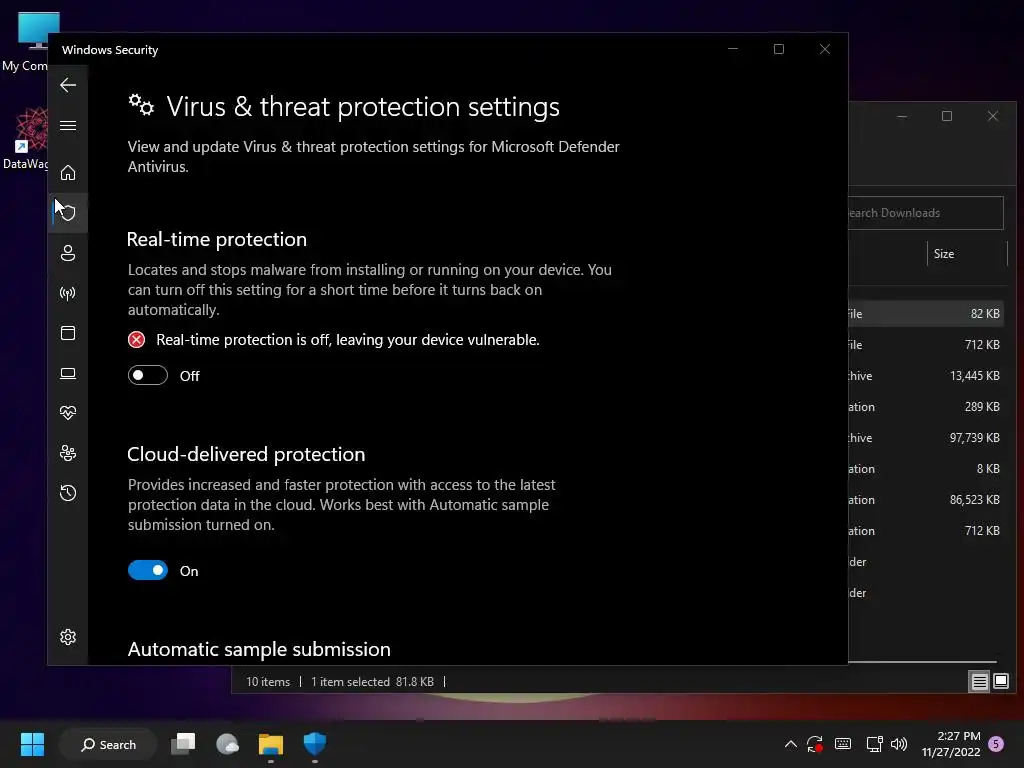Select the 13,445 KB archive row
Viewport: 1024px width, 768px height.
point(927,376)
